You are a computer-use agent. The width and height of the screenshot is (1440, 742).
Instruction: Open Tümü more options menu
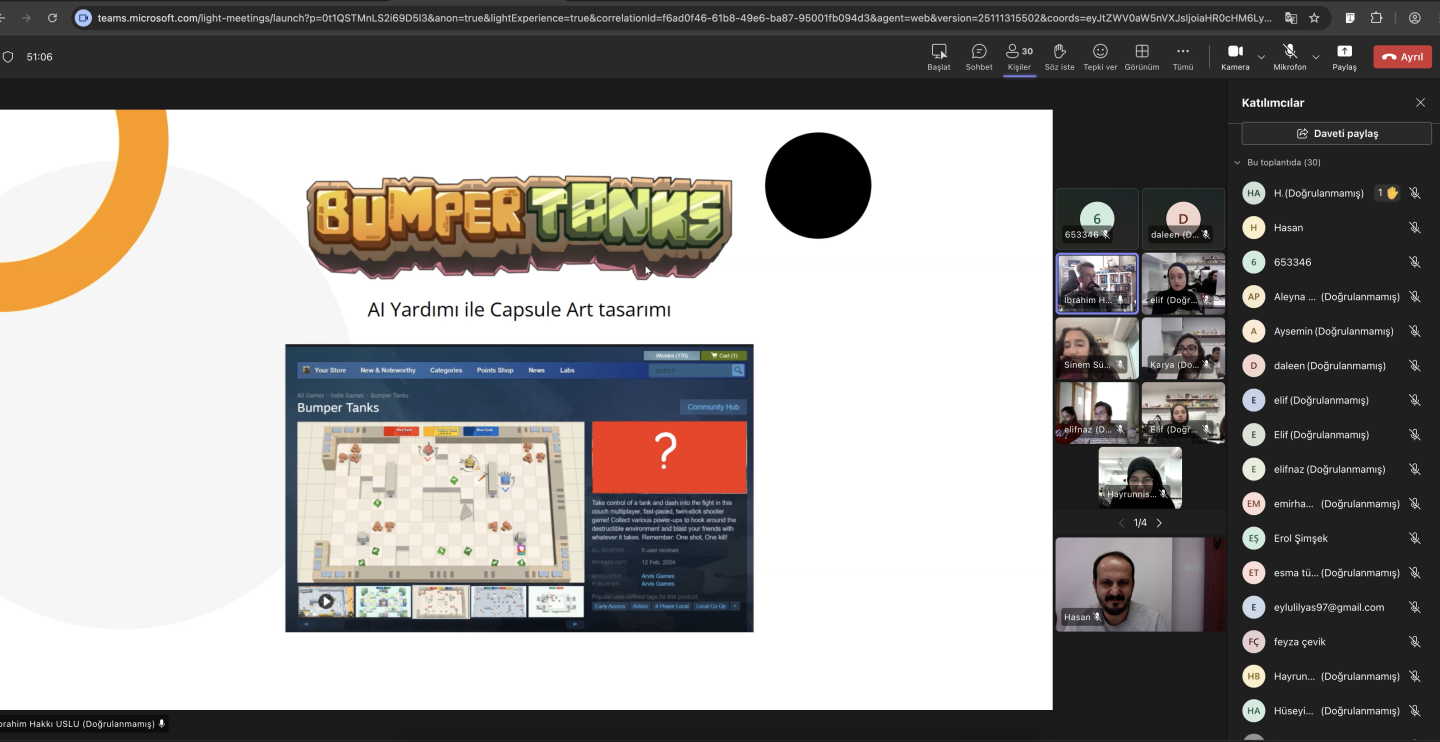[x=1183, y=56]
